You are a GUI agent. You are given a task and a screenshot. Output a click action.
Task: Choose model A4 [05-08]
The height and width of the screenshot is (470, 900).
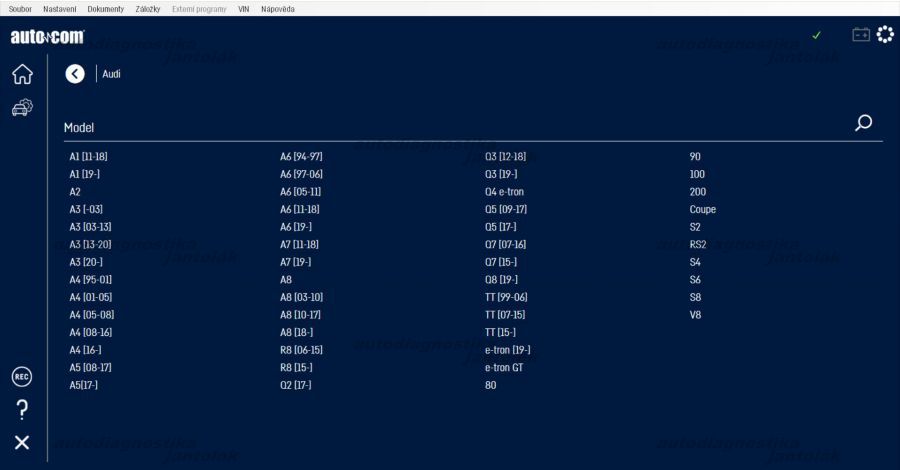(x=92, y=314)
